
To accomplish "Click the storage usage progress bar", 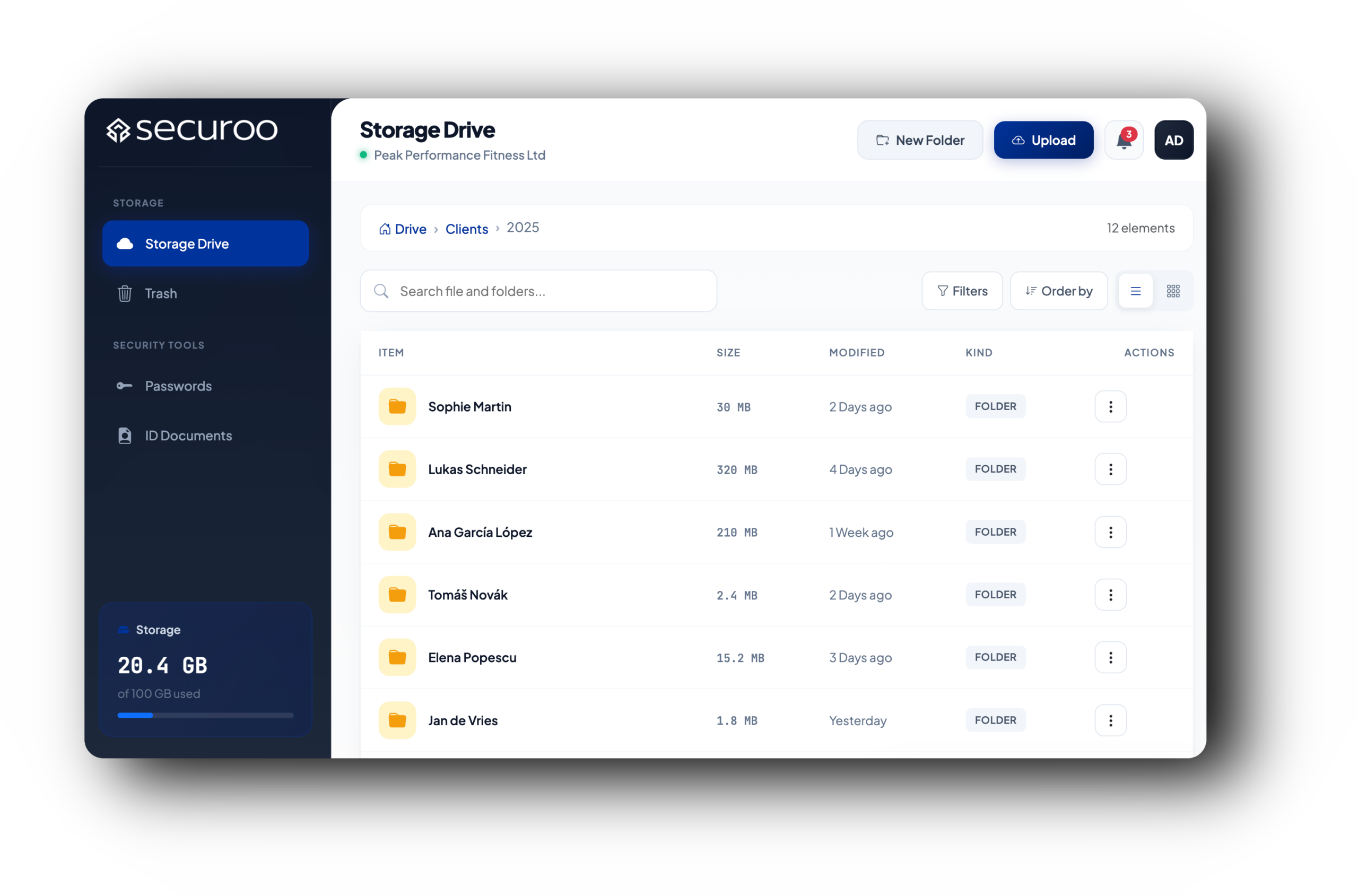I will (205, 715).
